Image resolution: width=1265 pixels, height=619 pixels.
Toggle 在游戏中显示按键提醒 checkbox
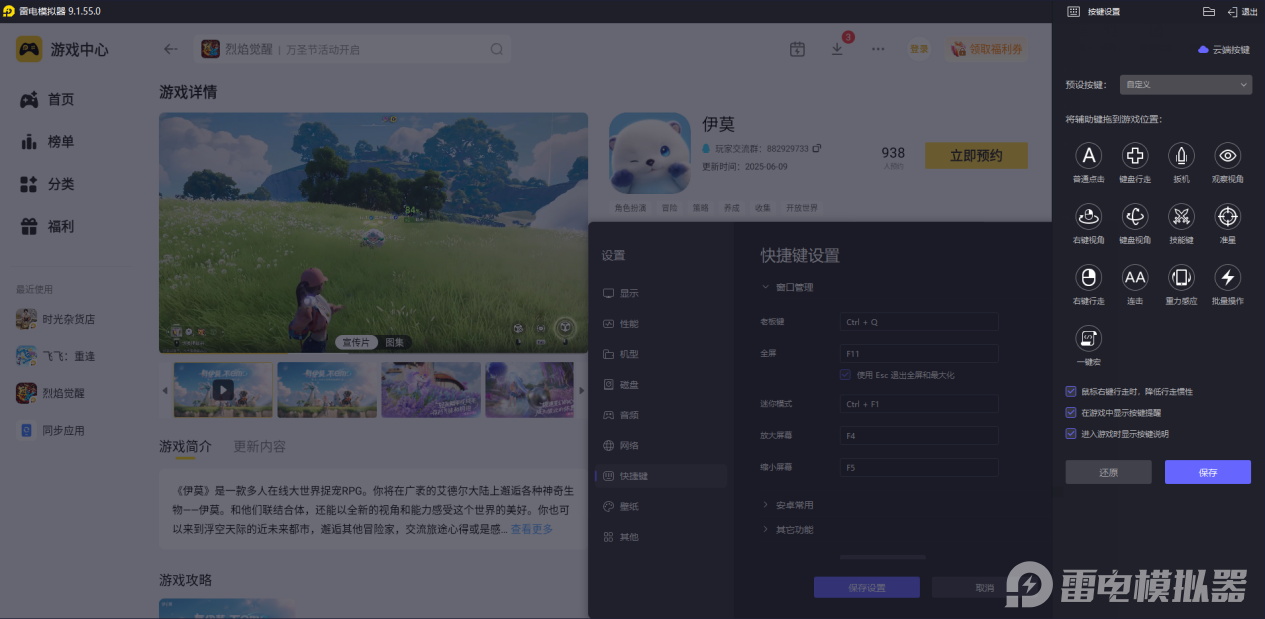click(x=1071, y=412)
